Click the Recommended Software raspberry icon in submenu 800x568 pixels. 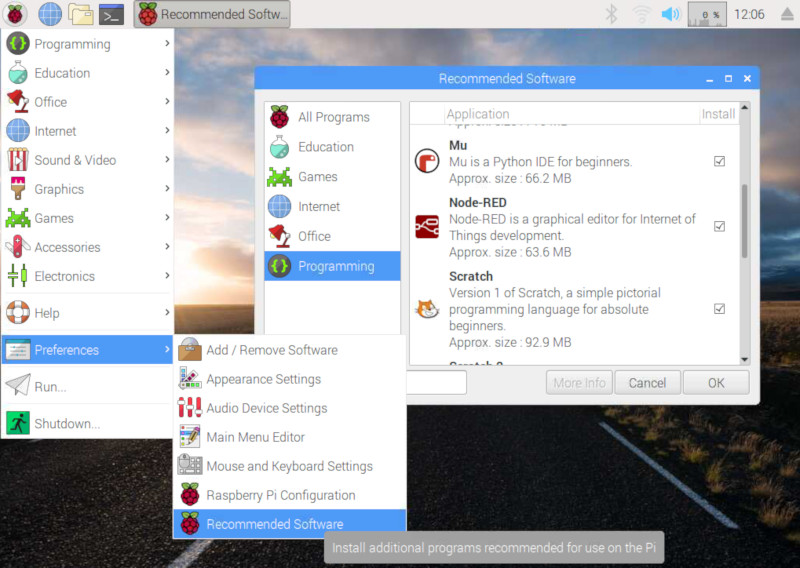[x=190, y=524]
